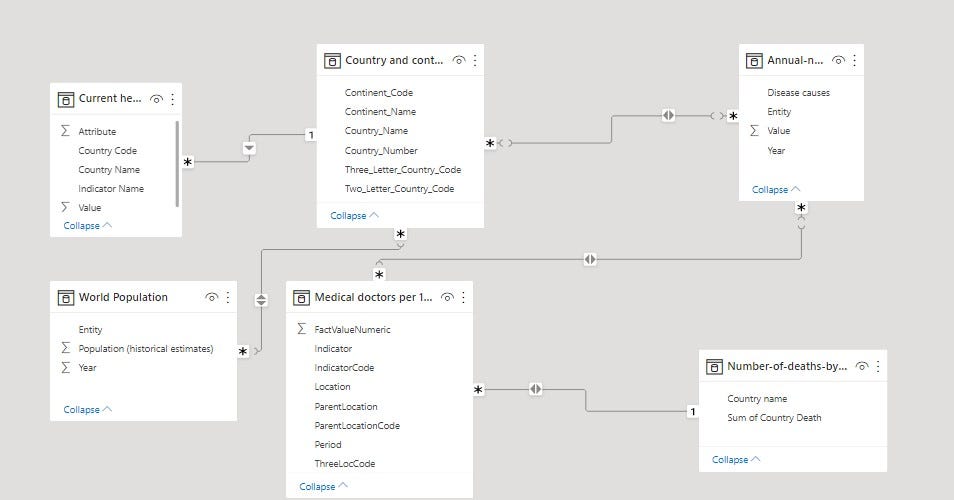Toggle visibility eye of Current he... table
The width and height of the screenshot is (954, 500).
[156, 99]
